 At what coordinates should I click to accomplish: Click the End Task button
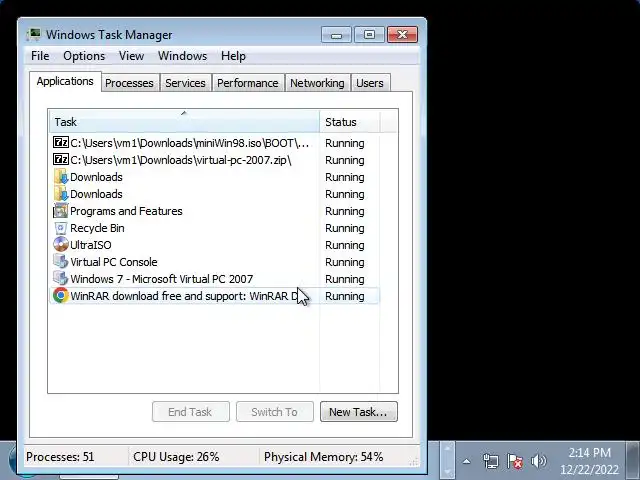point(191,412)
